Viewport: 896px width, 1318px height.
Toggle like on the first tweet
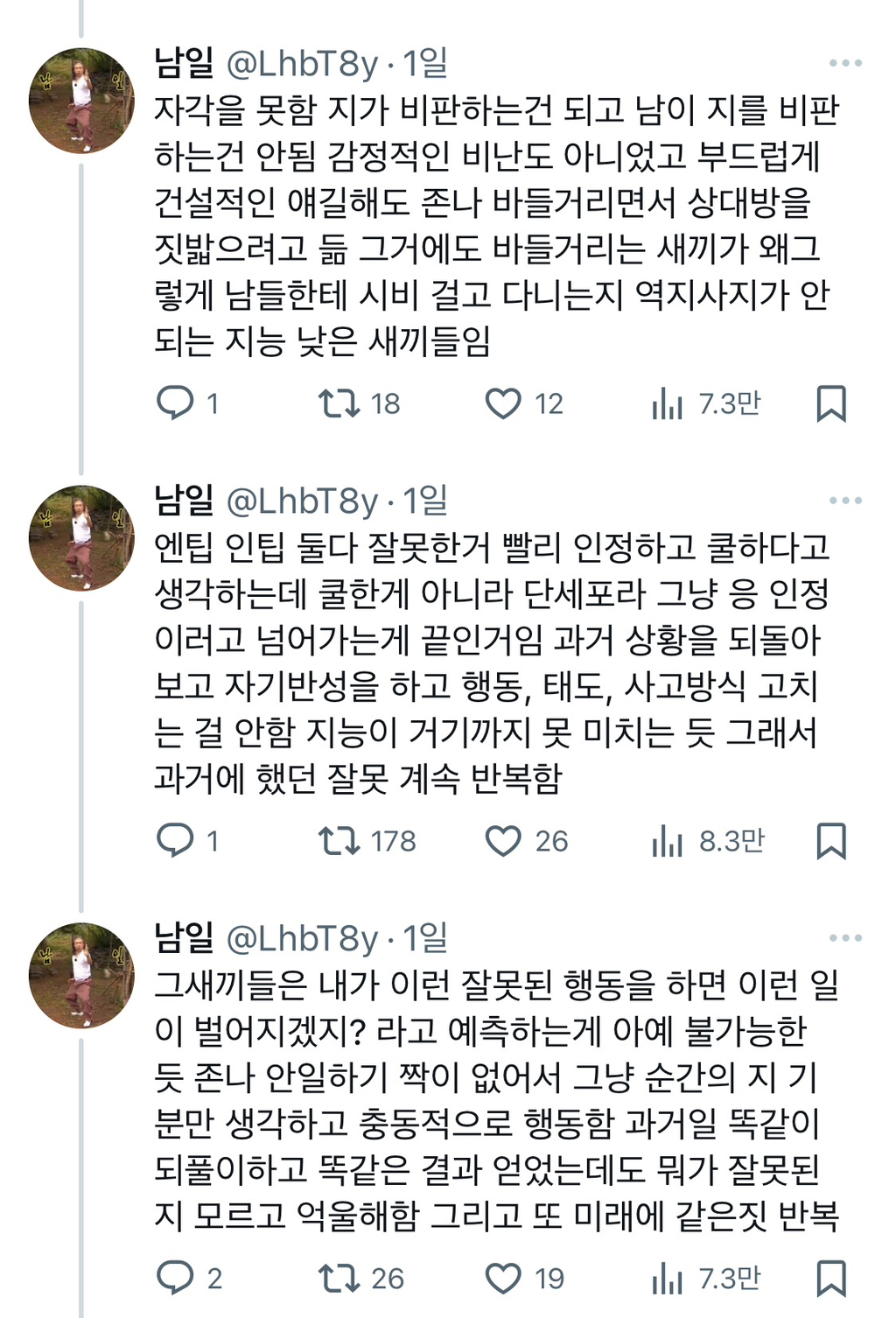(504, 403)
